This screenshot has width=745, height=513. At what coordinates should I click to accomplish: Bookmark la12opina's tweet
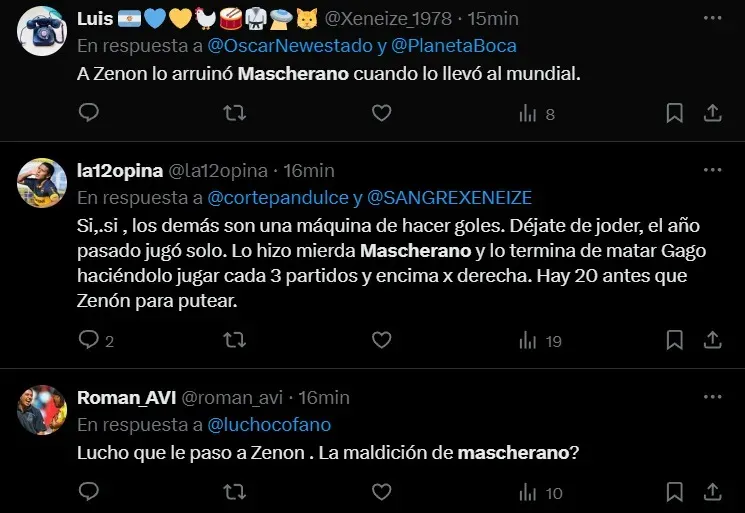coord(675,341)
